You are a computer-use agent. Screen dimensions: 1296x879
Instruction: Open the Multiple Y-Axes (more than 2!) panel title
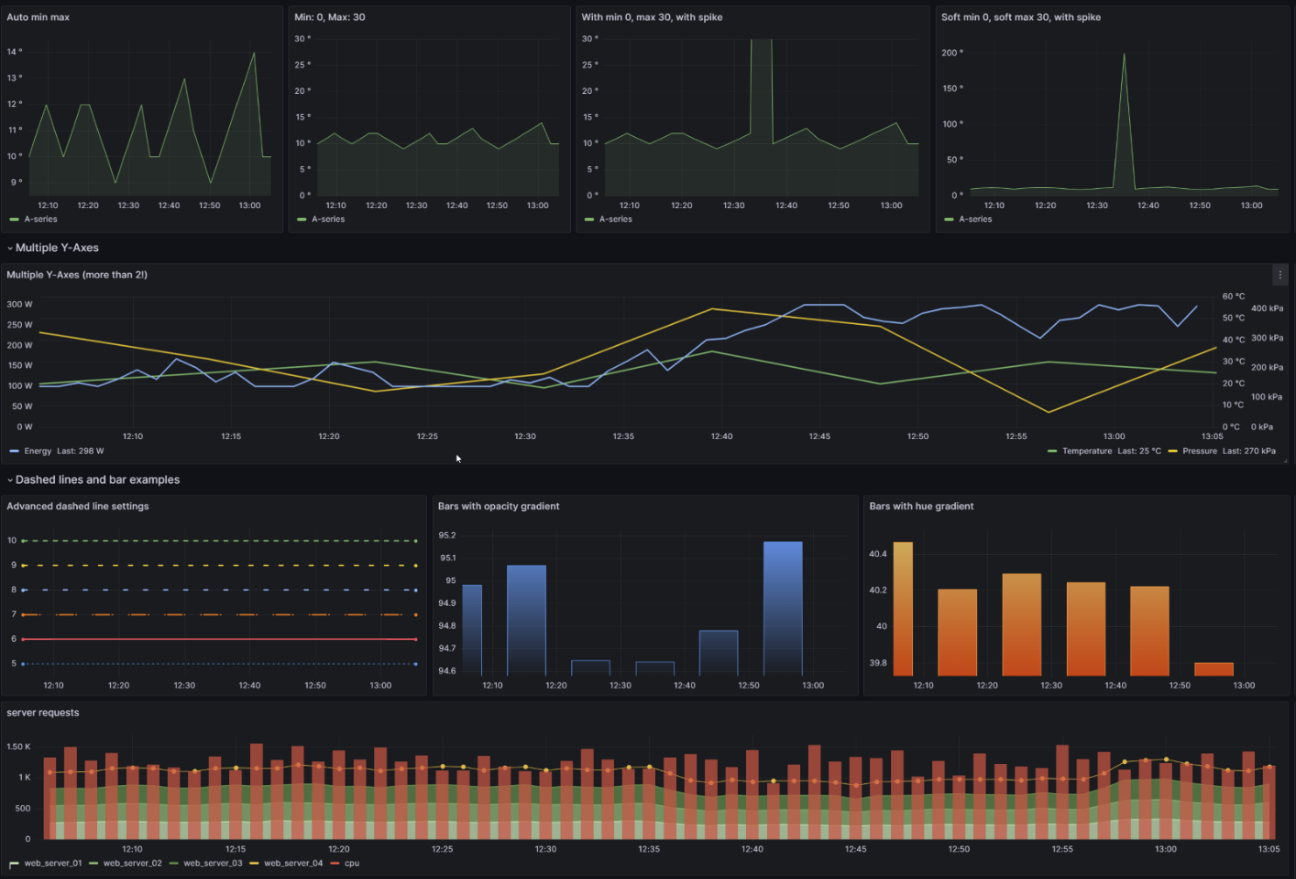click(x=77, y=274)
